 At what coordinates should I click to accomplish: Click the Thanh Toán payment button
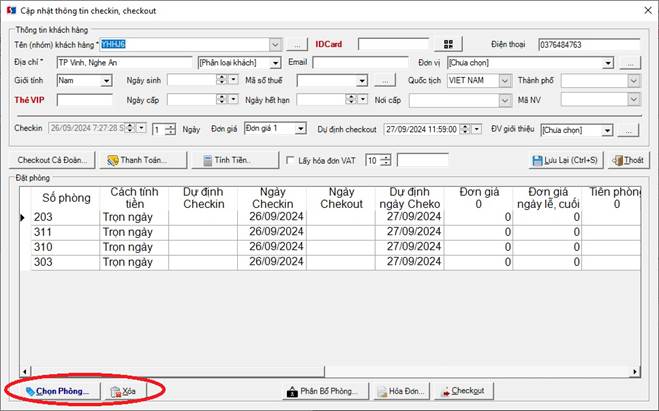pyautogui.click(x=143, y=160)
